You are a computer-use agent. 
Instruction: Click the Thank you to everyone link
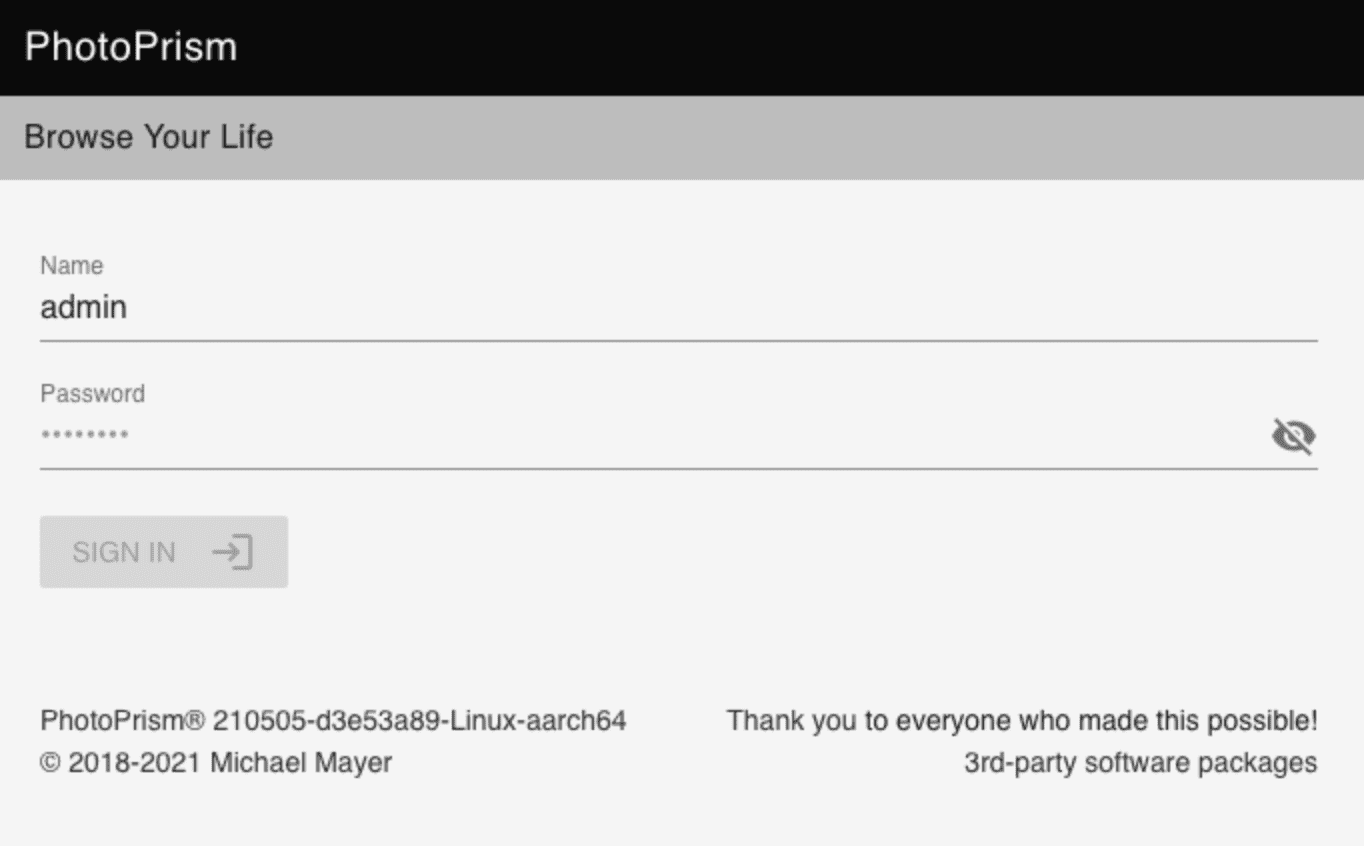pos(1021,720)
